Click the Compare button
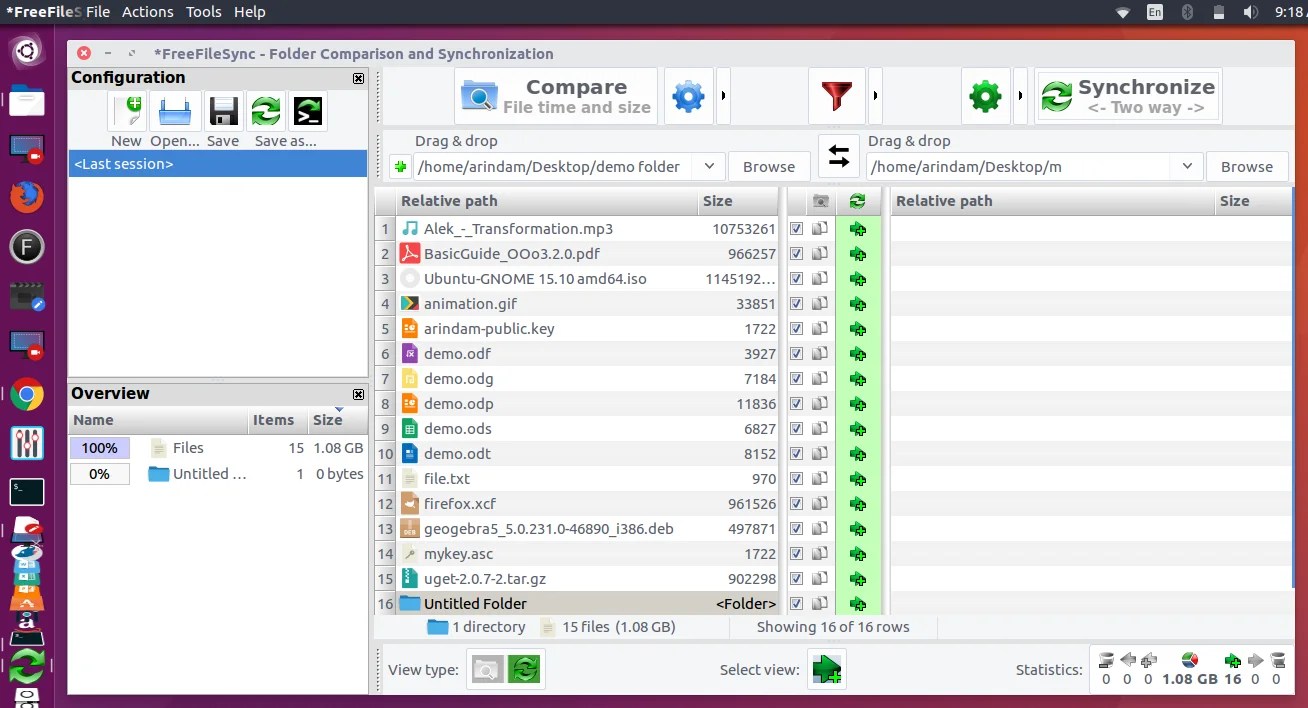The height and width of the screenshot is (708, 1308). point(556,97)
